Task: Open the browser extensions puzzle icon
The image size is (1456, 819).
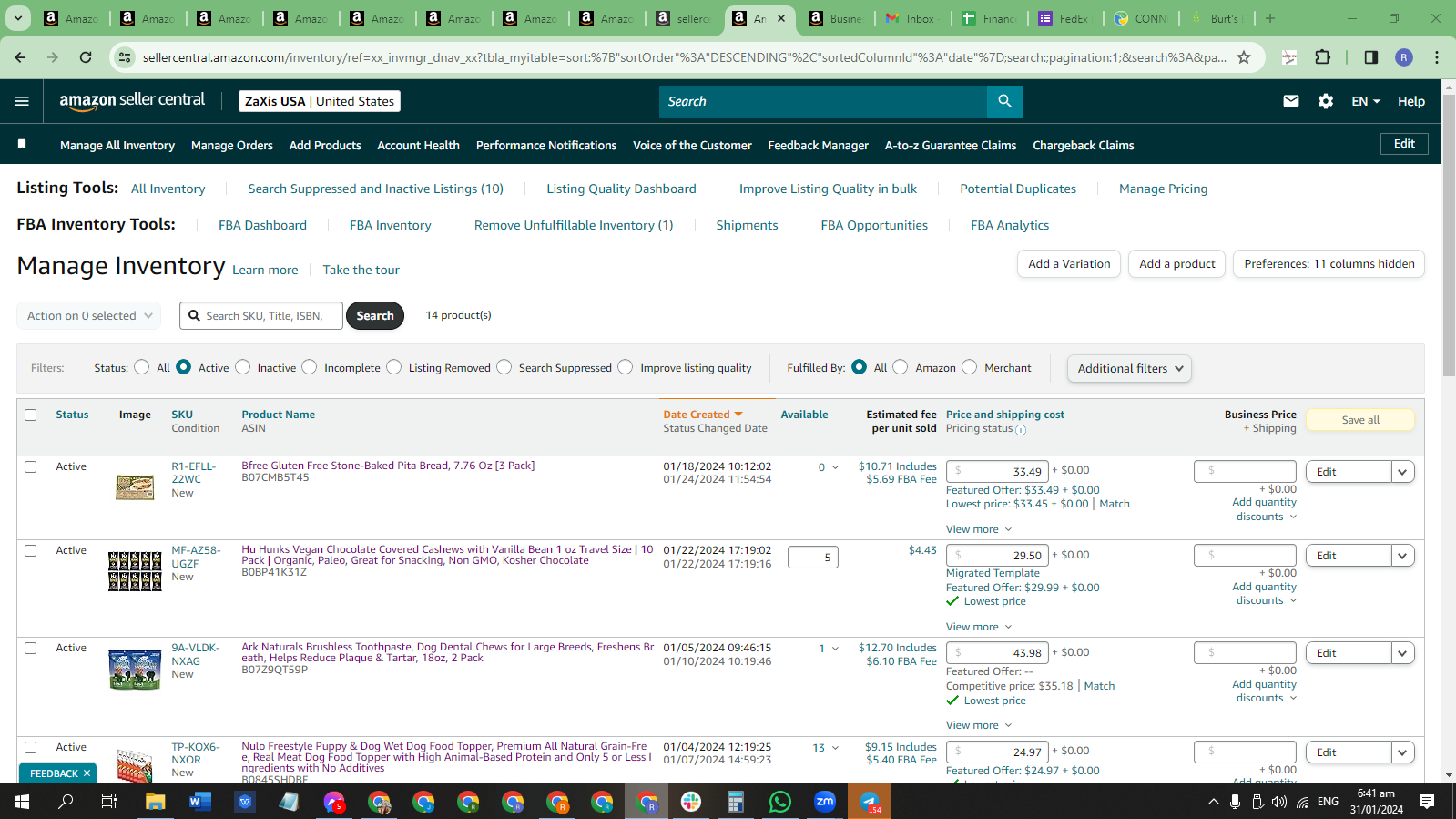Action: pyautogui.click(x=1323, y=57)
